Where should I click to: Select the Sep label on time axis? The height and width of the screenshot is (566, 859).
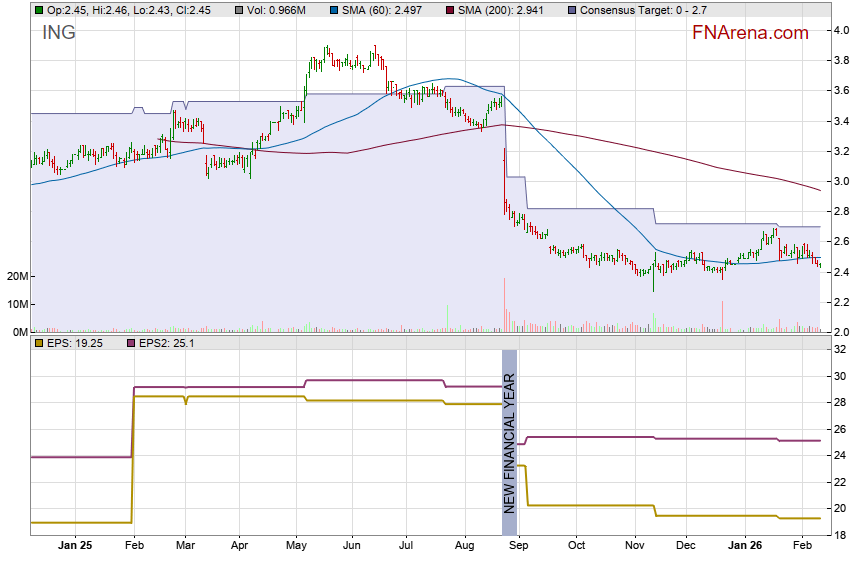click(x=517, y=547)
